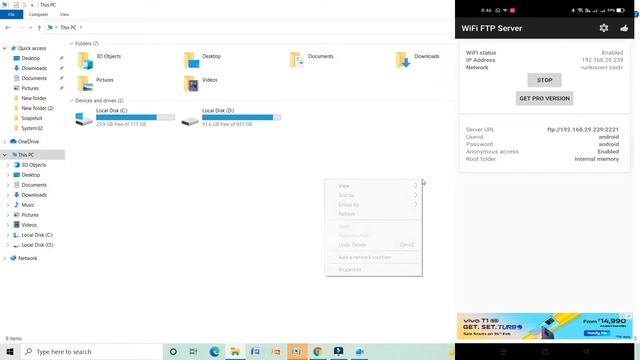The height and width of the screenshot is (360, 640).
Task: Choose Add a network location
Action: click(373, 257)
